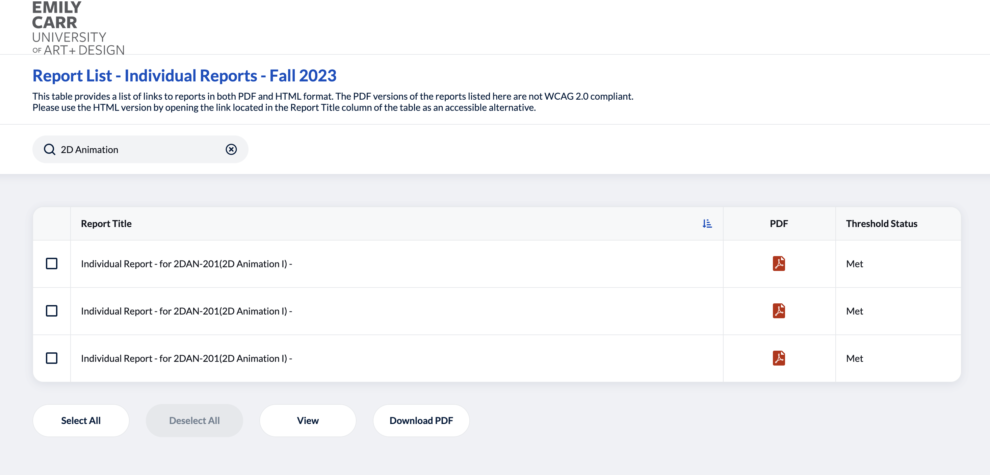Open PDF icon for first report row
This screenshot has width=990, height=475.
pos(778,263)
